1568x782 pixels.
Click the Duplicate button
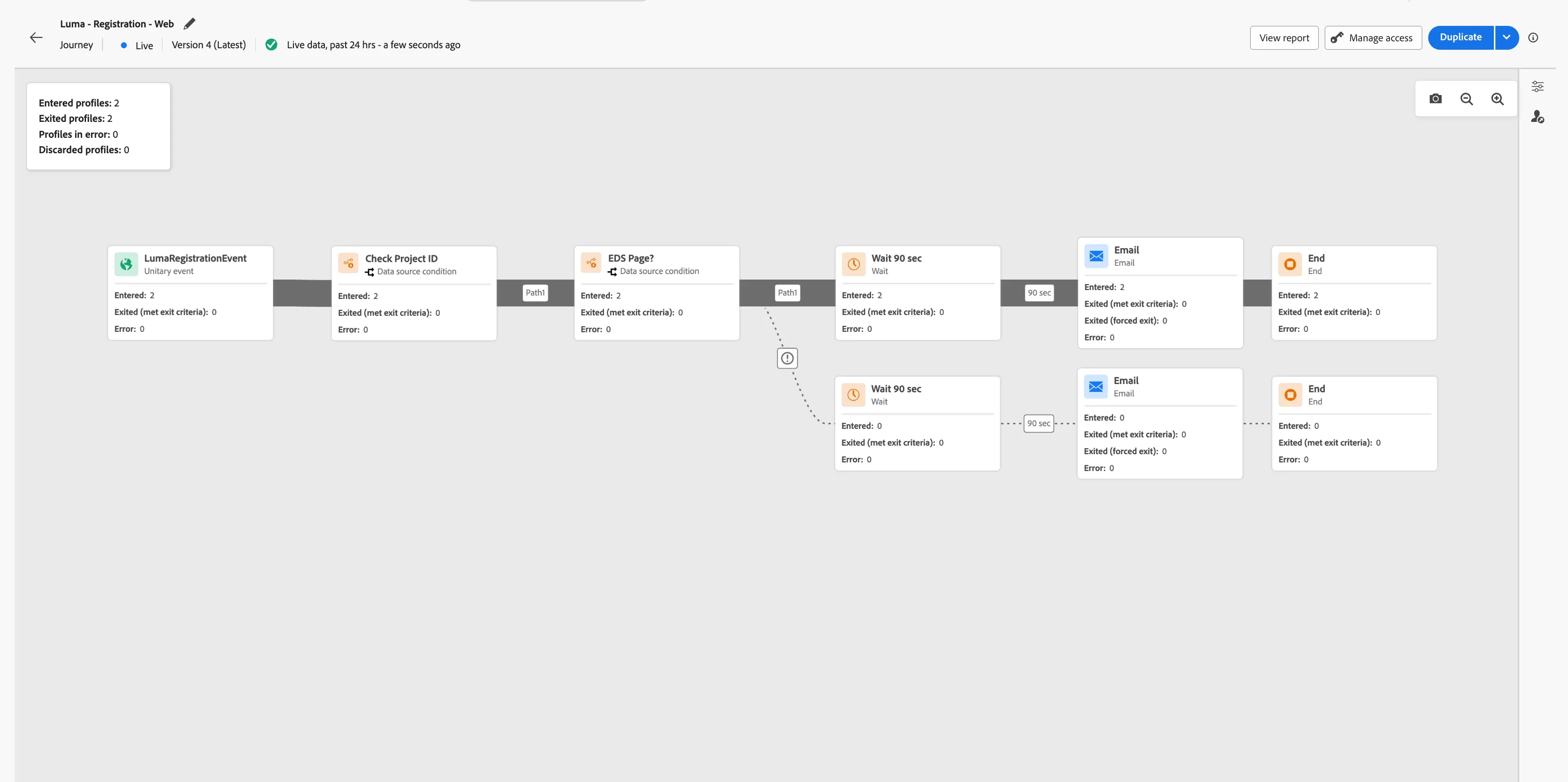point(1460,37)
